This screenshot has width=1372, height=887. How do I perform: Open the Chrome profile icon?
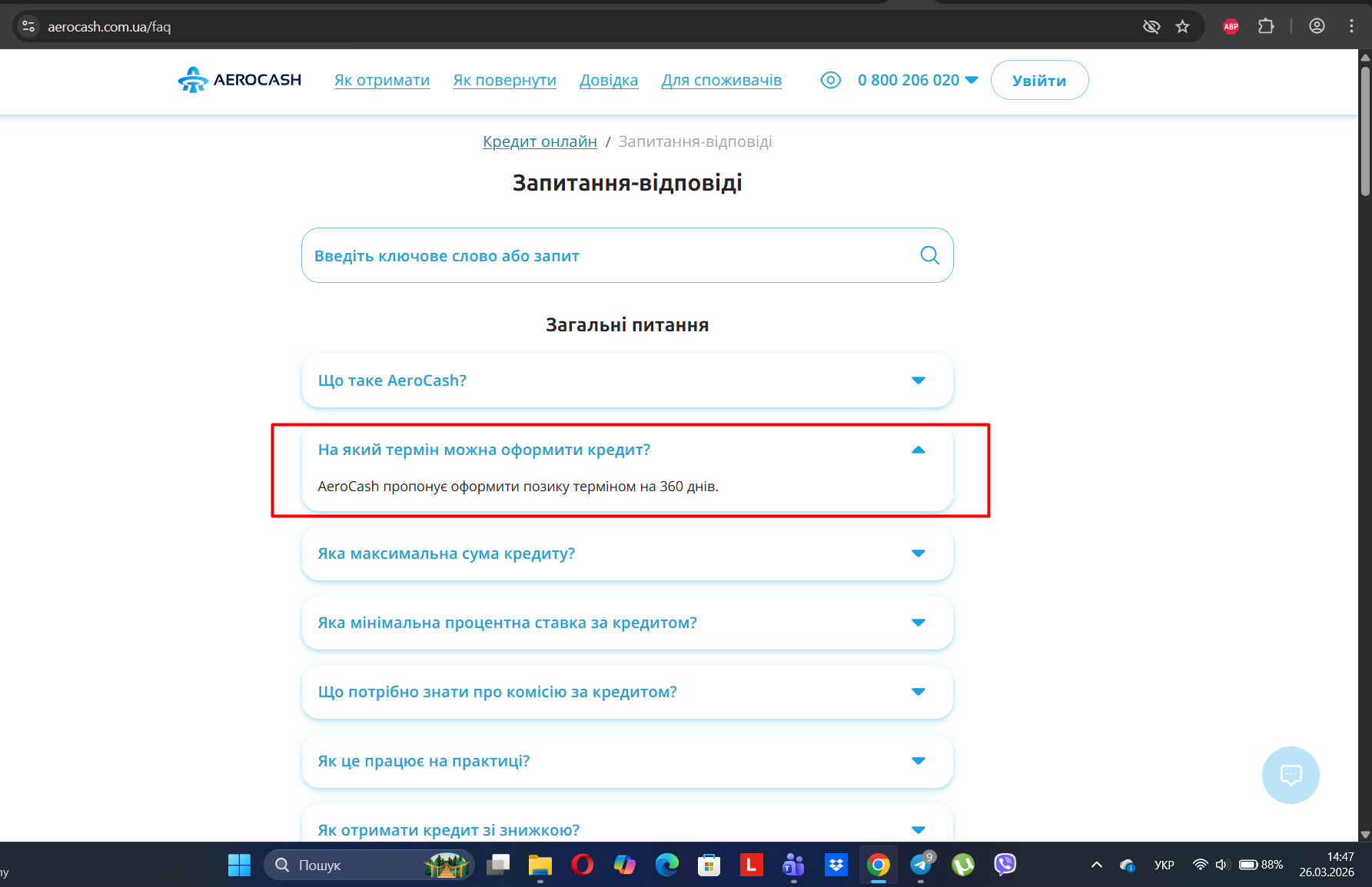pyautogui.click(x=1317, y=27)
